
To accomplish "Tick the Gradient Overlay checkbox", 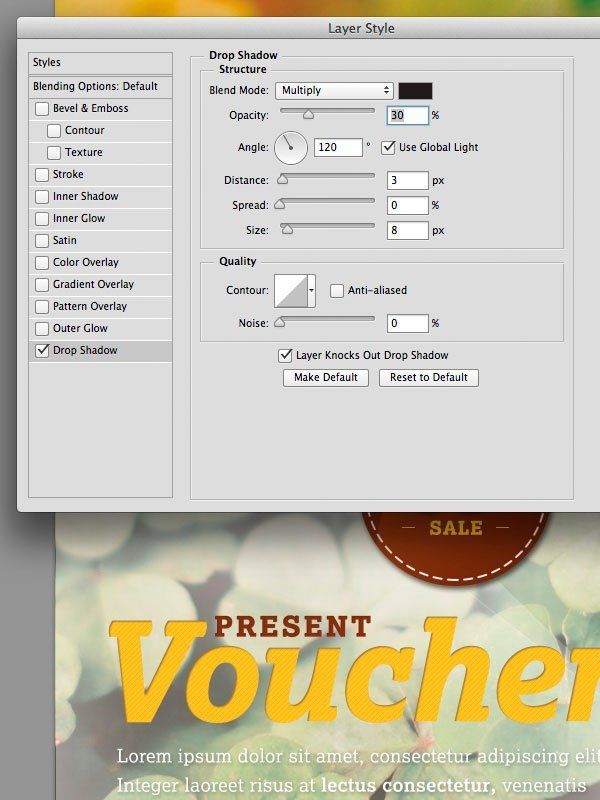I will [42, 284].
